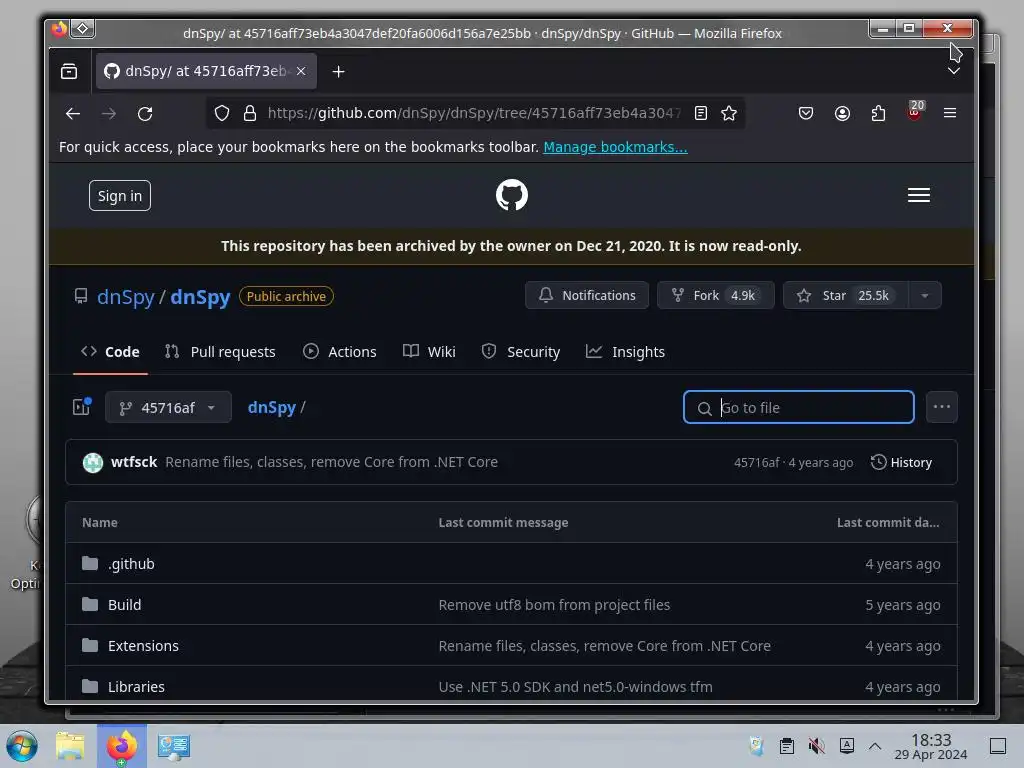Open the dnSpy owner link
The width and height of the screenshot is (1024, 768).
pyautogui.click(x=125, y=296)
